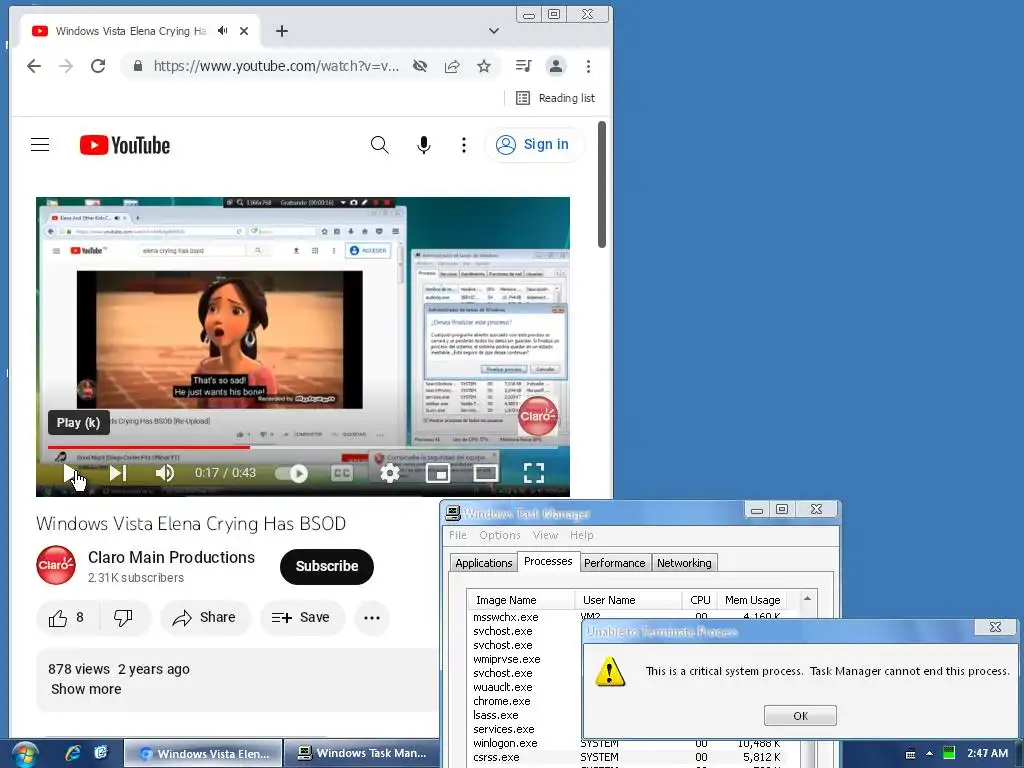This screenshot has width=1024, height=768.
Task: Go to the YouTube home logo
Action: [x=125, y=145]
